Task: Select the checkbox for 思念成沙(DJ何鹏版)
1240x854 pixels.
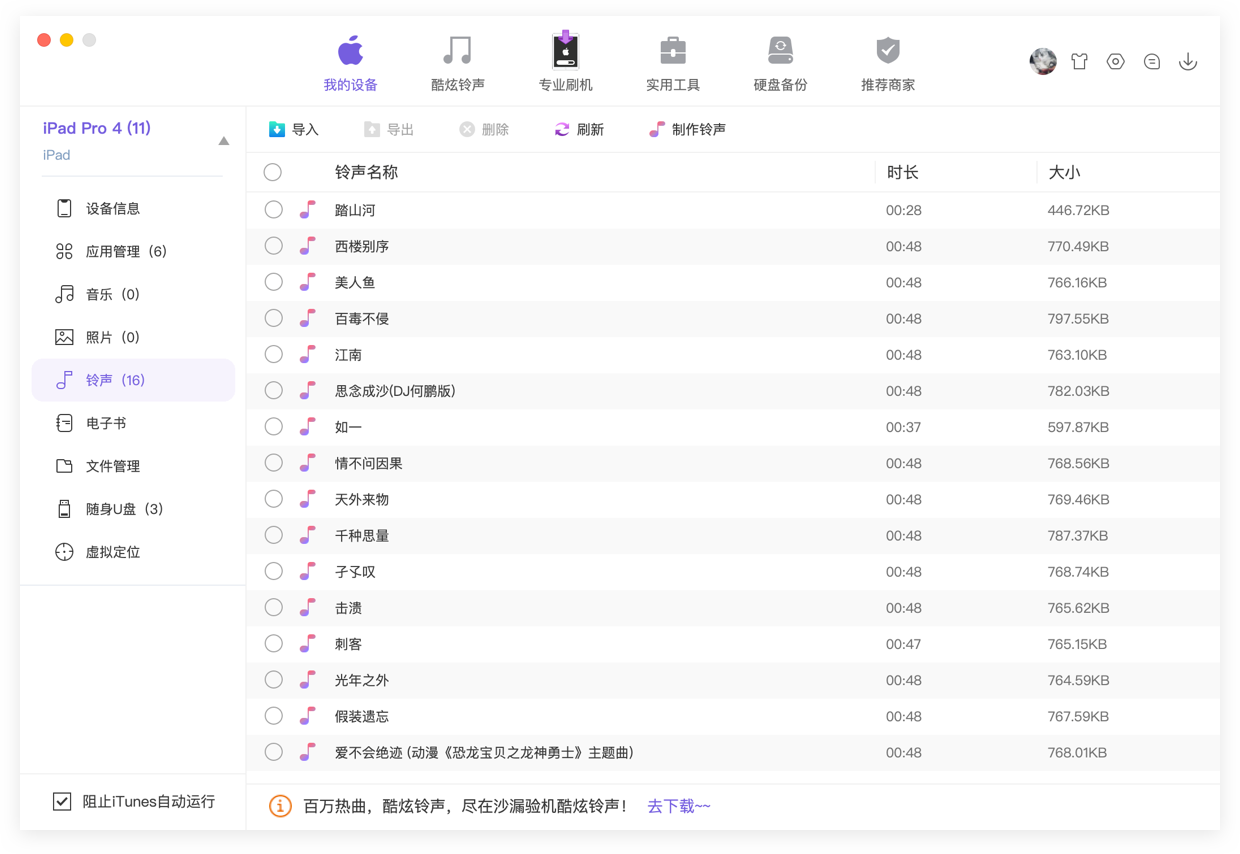Action: 273,391
